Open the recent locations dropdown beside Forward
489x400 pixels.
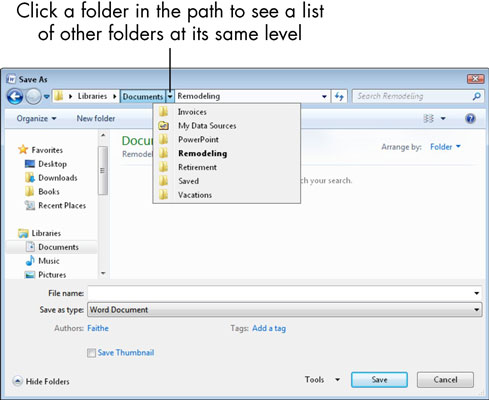tap(47, 97)
